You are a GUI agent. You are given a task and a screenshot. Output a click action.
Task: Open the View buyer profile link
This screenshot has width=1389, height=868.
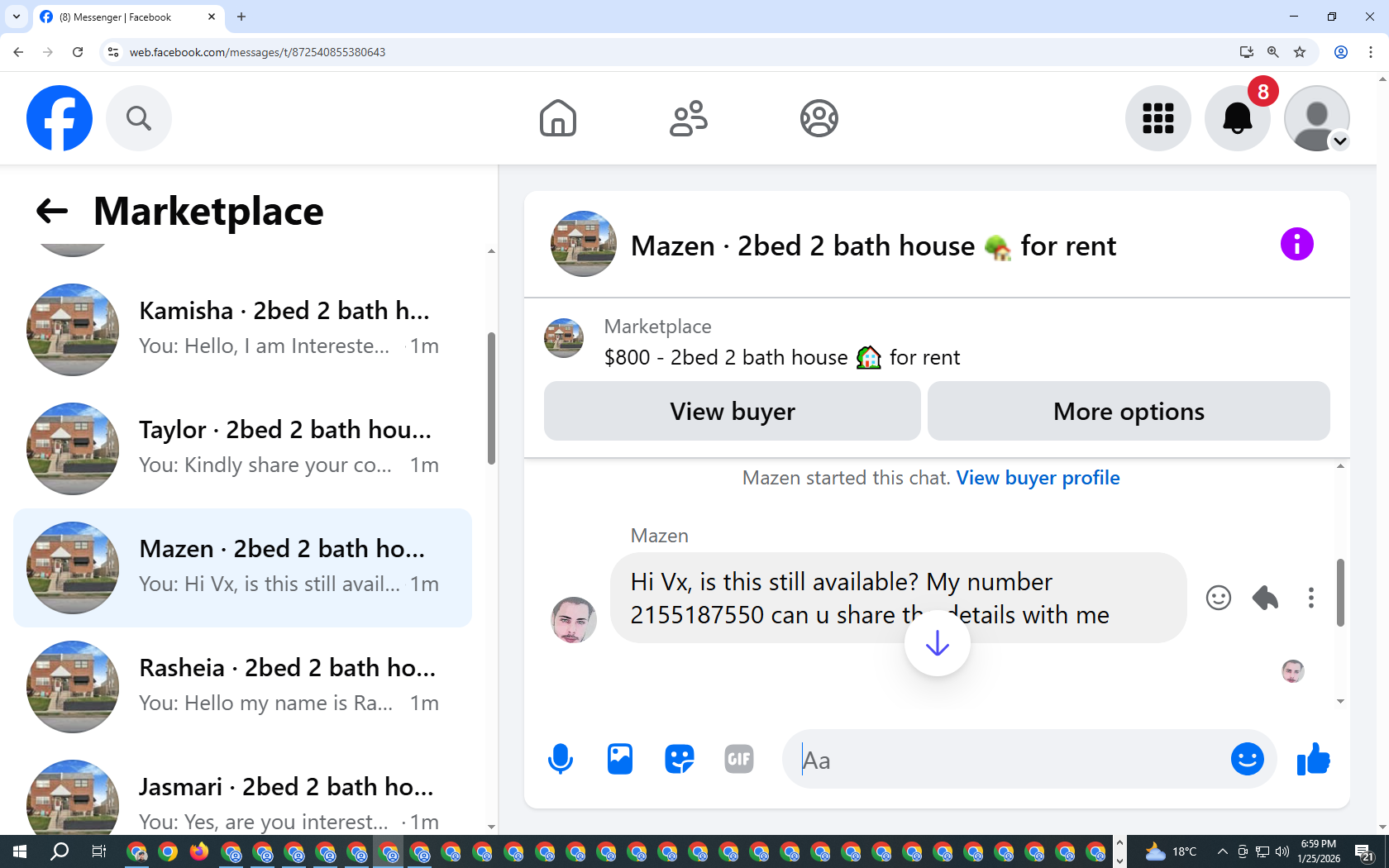(x=1038, y=478)
